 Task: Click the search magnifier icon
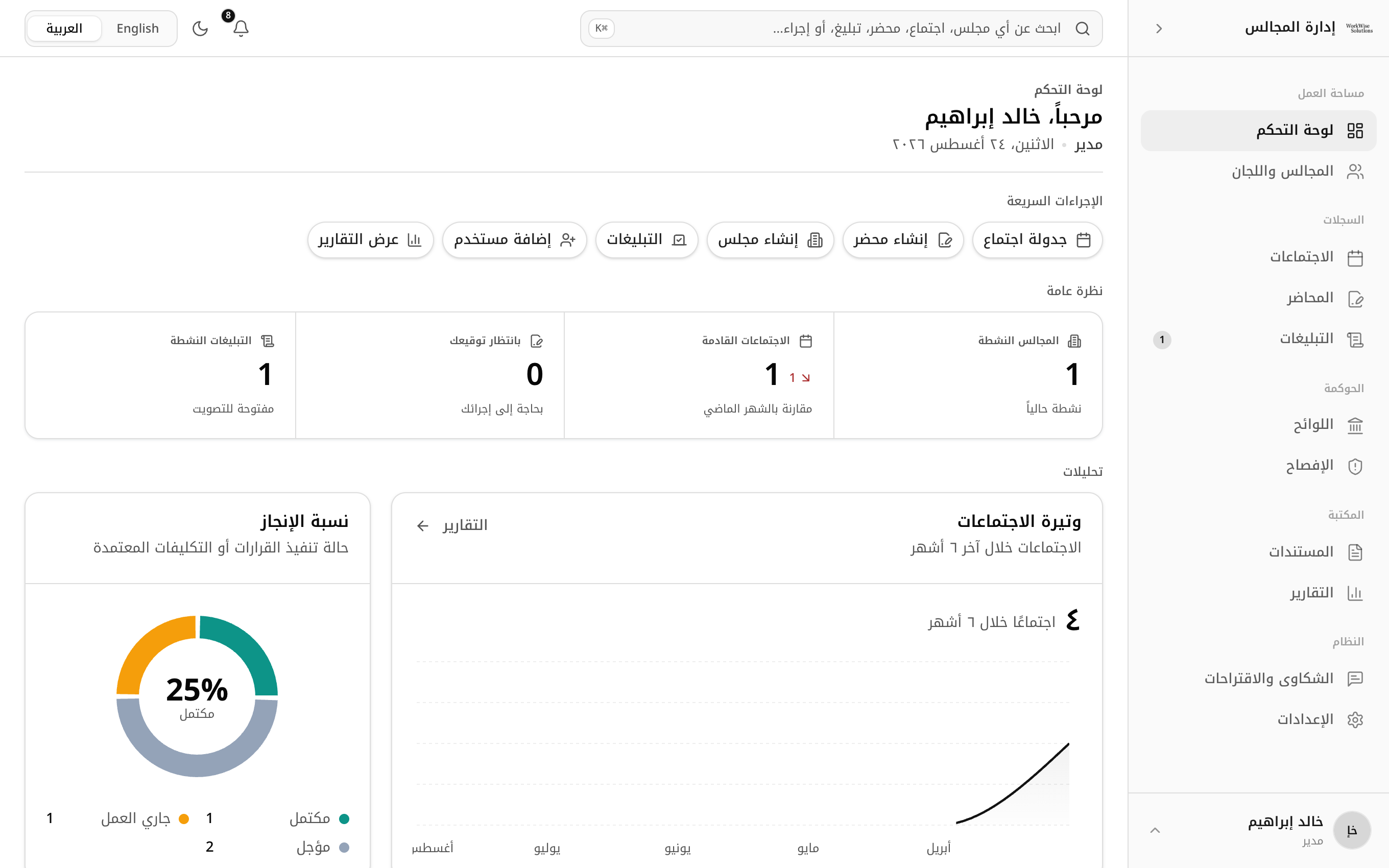[1082, 28]
